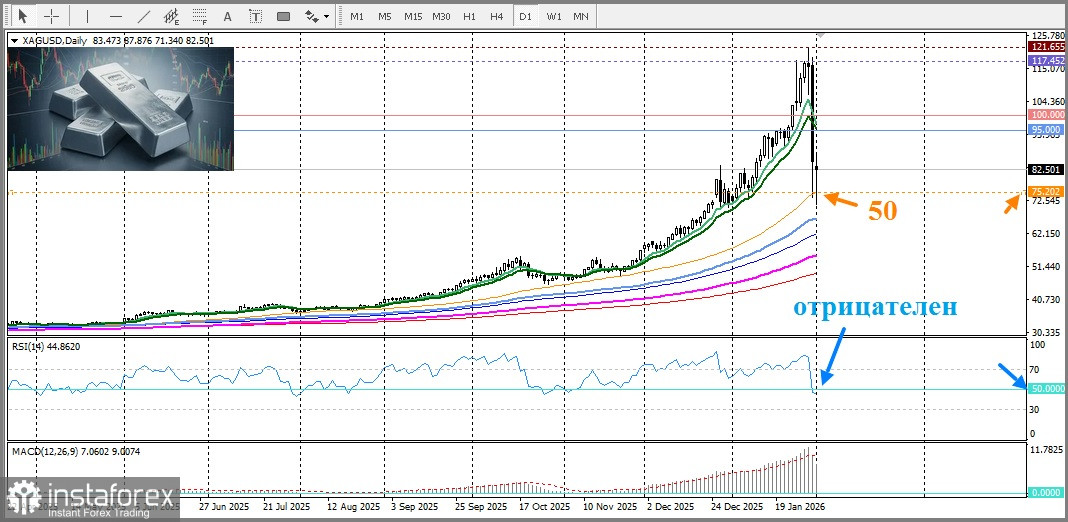This screenshot has width=1068, height=522.
Task: Switch to MN monthly timeframe
Action: [581, 16]
